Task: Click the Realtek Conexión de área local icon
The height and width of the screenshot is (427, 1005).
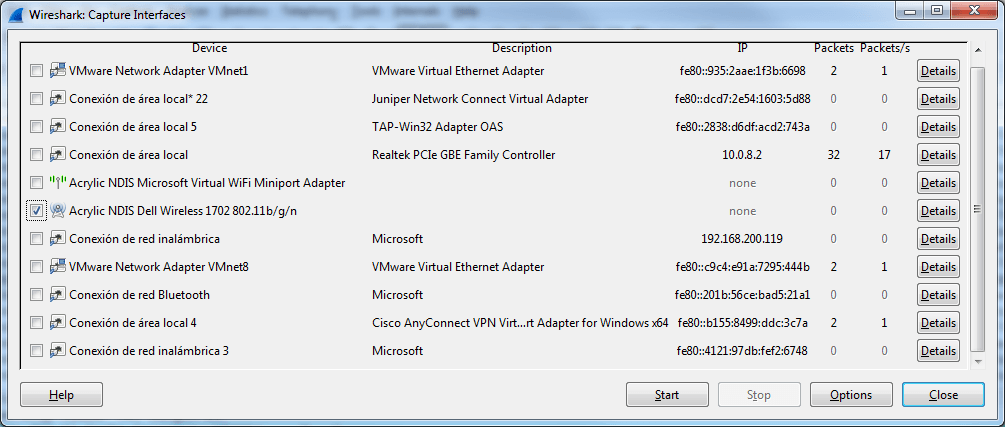Action: (x=58, y=155)
